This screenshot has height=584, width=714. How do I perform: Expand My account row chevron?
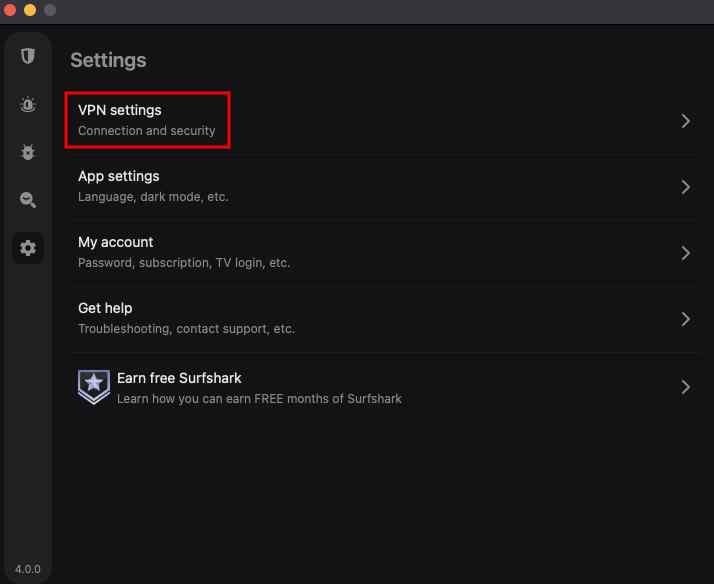[x=685, y=253]
